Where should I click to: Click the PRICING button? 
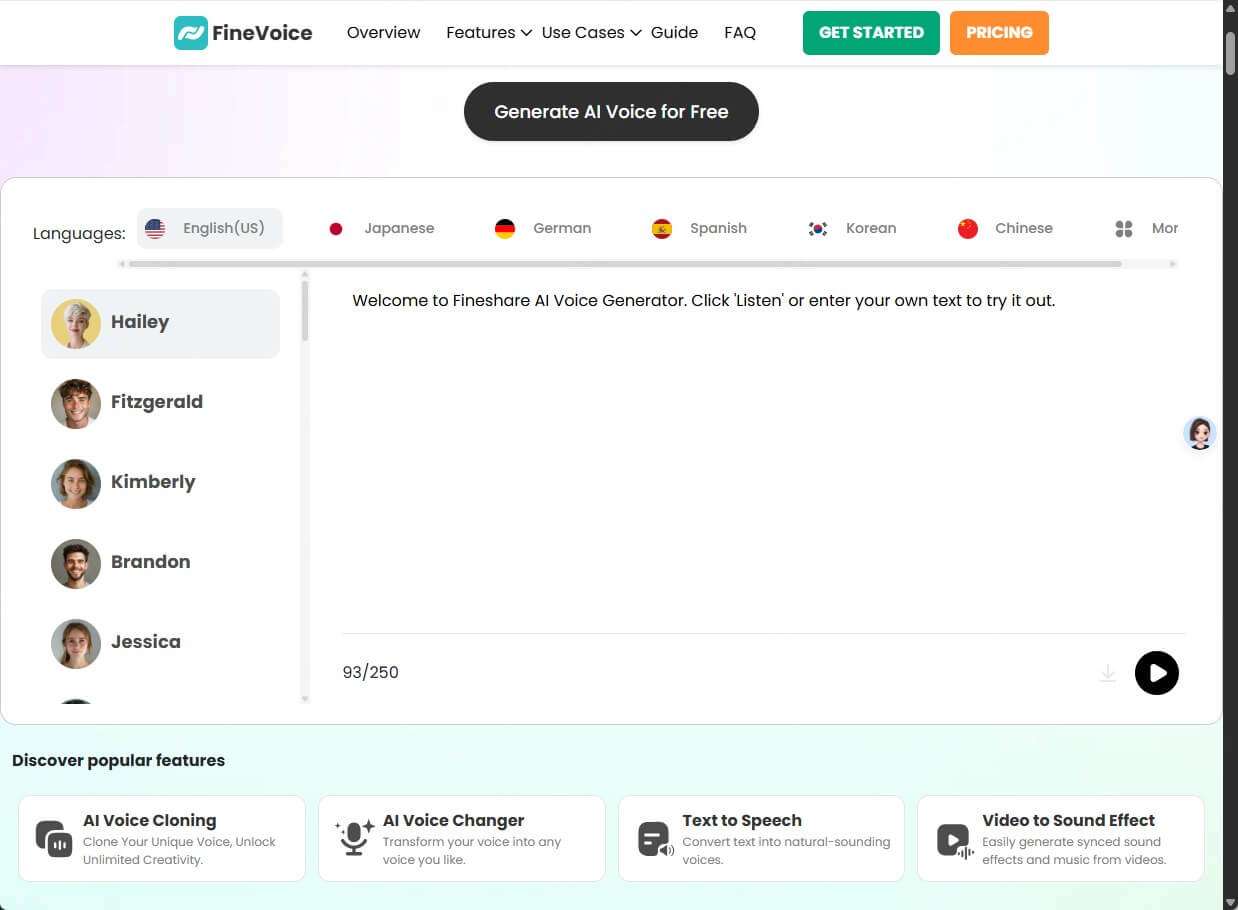(999, 33)
